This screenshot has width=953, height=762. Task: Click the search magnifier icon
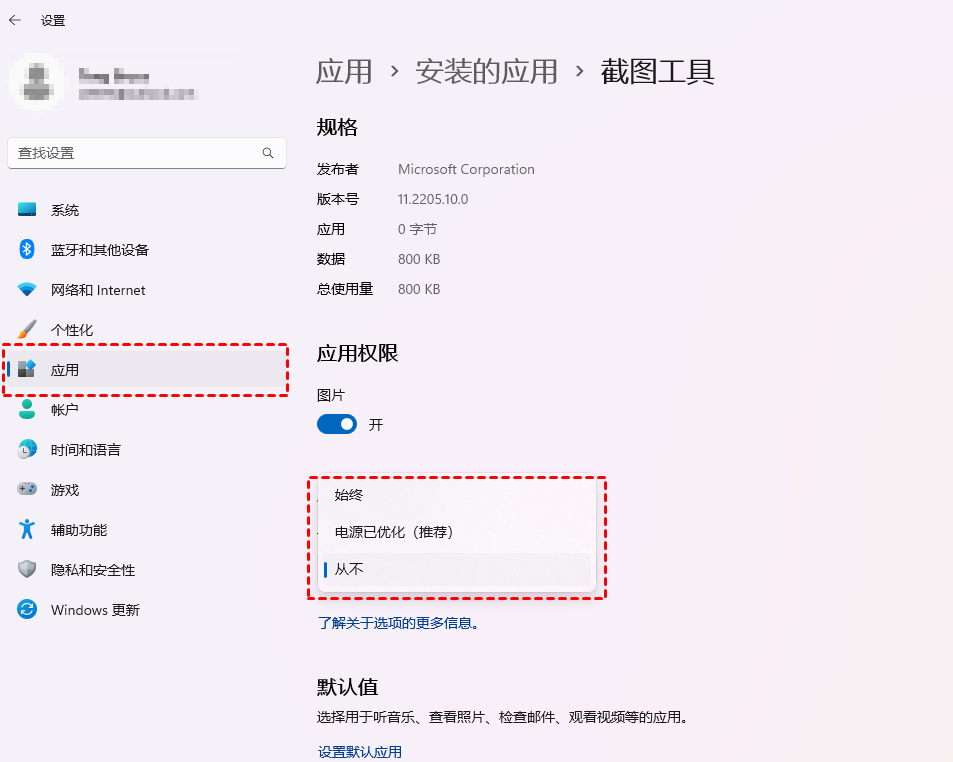pos(267,153)
